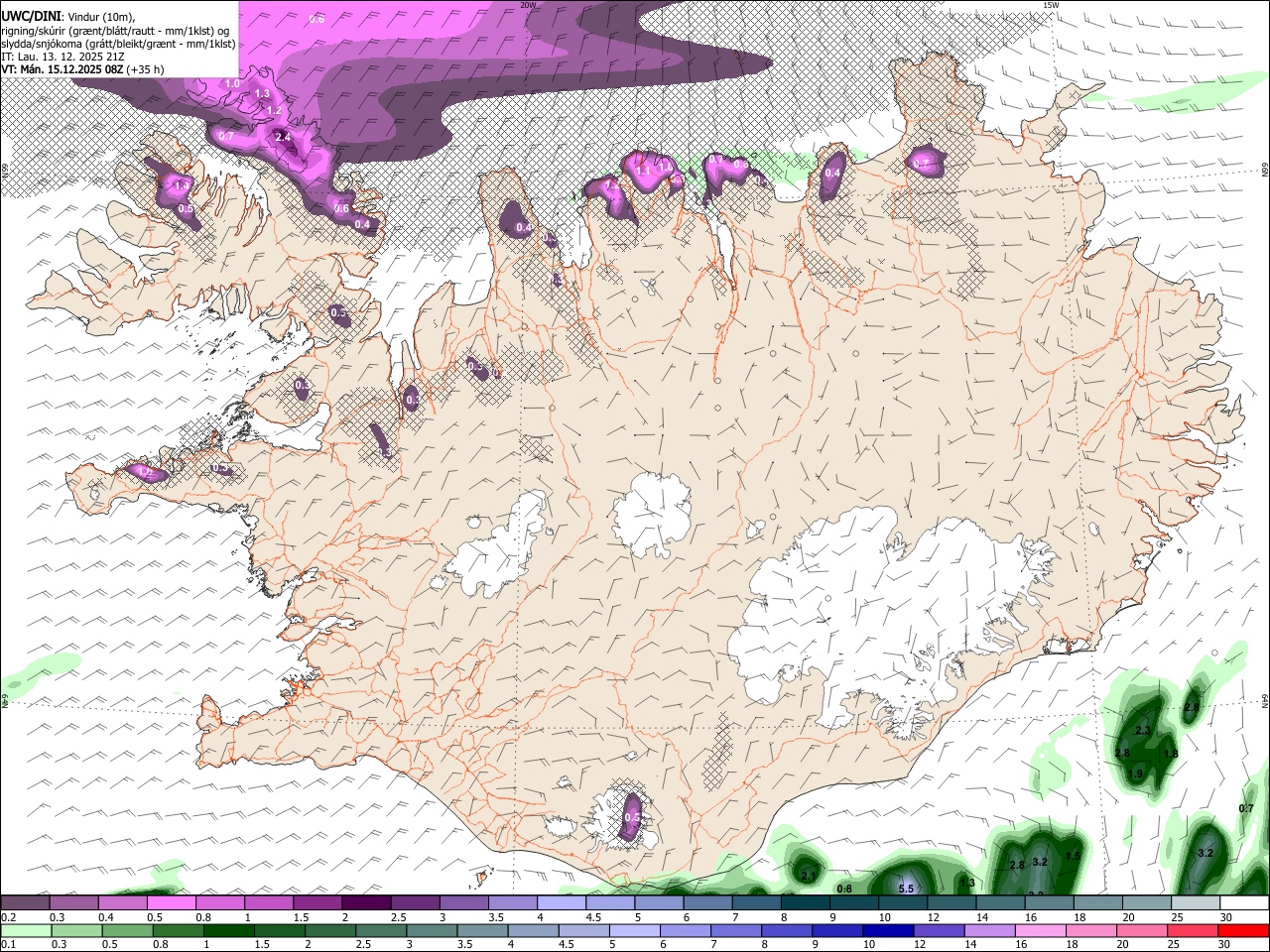Select the 'IT: Lau. 13. 12. 2025 21Z' line
The image size is (1270, 952).
pos(63,57)
